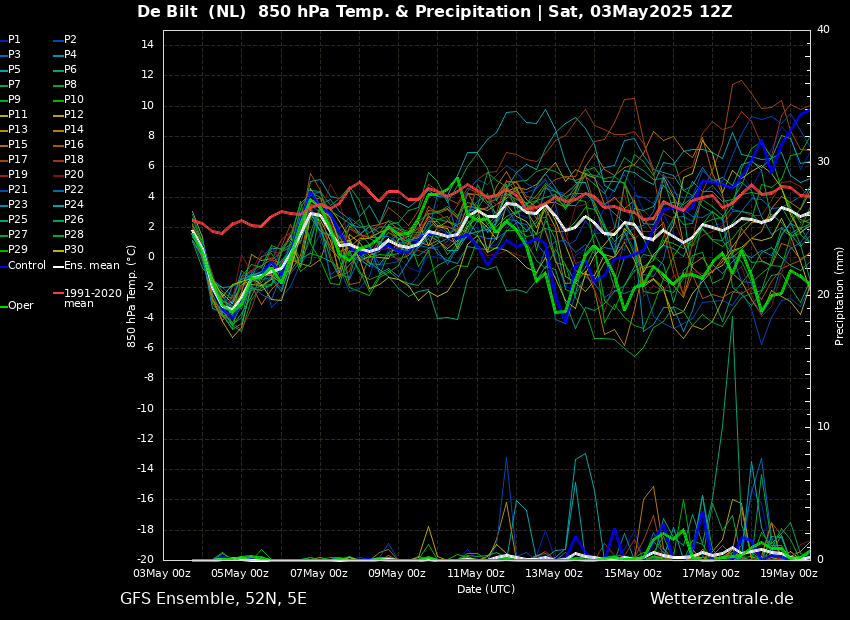Select the P2 legend label

[70, 40]
